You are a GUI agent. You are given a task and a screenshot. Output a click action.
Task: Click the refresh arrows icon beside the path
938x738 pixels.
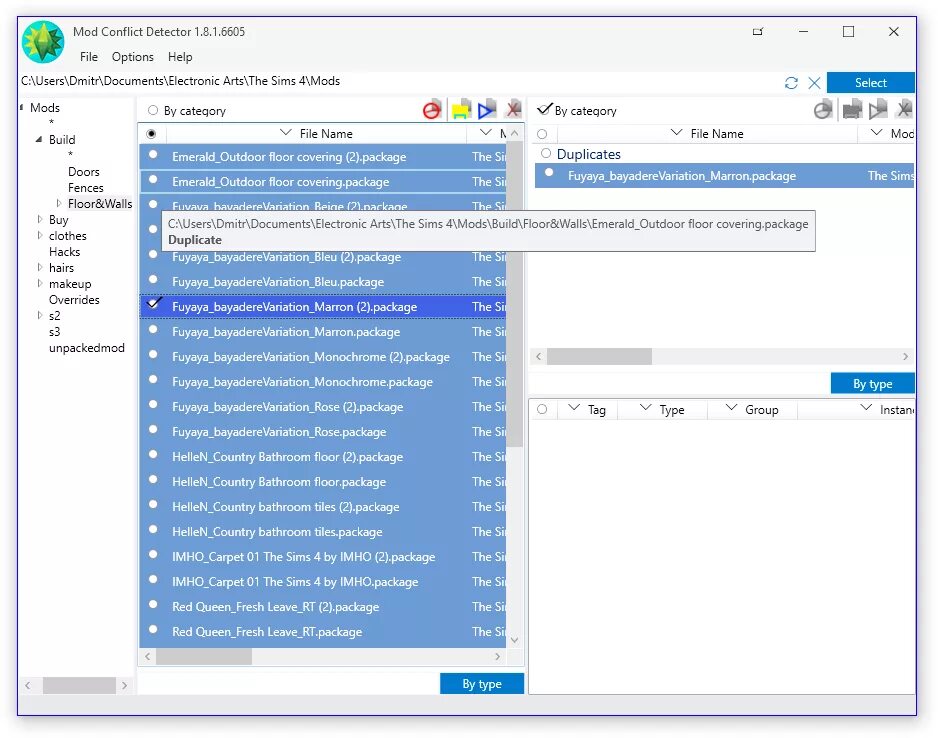point(791,83)
